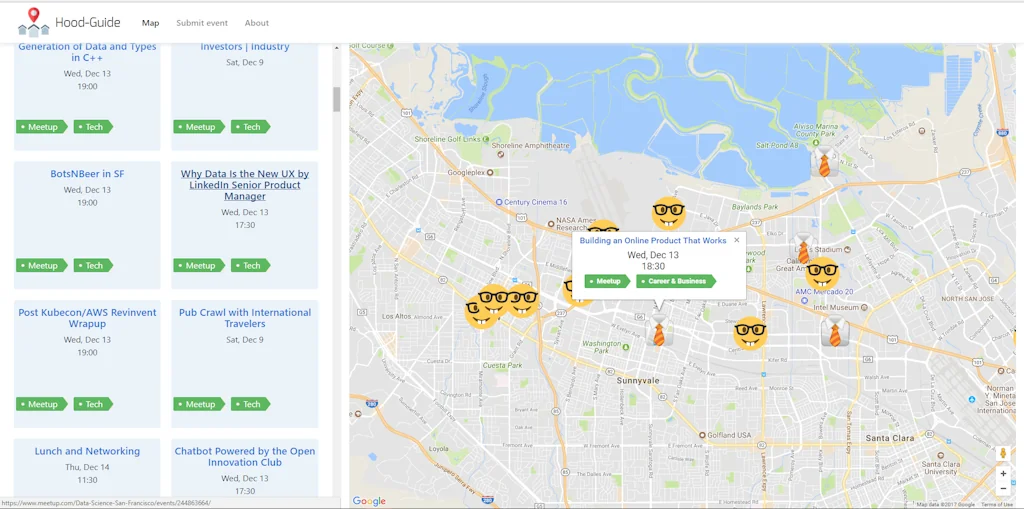The width and height of the screenshot is (1024, 509).
Task: Select the middle of three clustered nerd-face markers
Action: (x=494, y=300)
